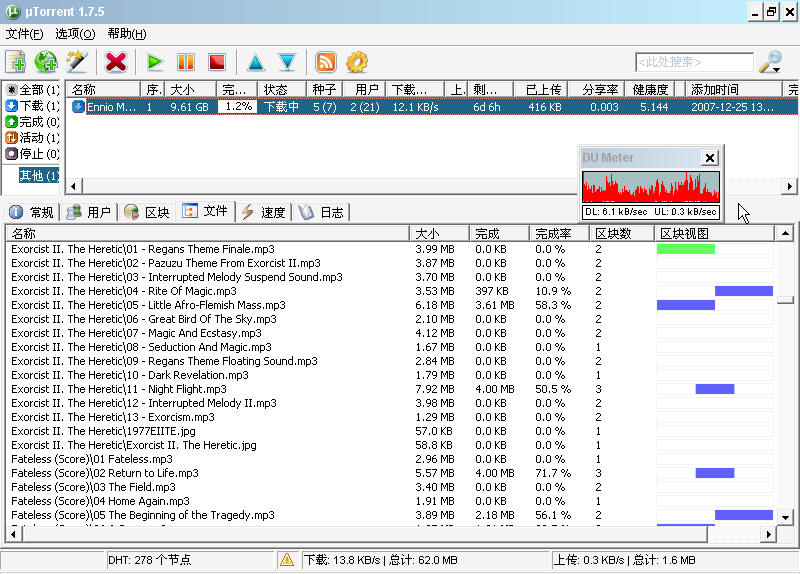This screenshot has height=574, width=800.
Task: Click the µTorrent logo in title bar
Action: pos(12,12)
